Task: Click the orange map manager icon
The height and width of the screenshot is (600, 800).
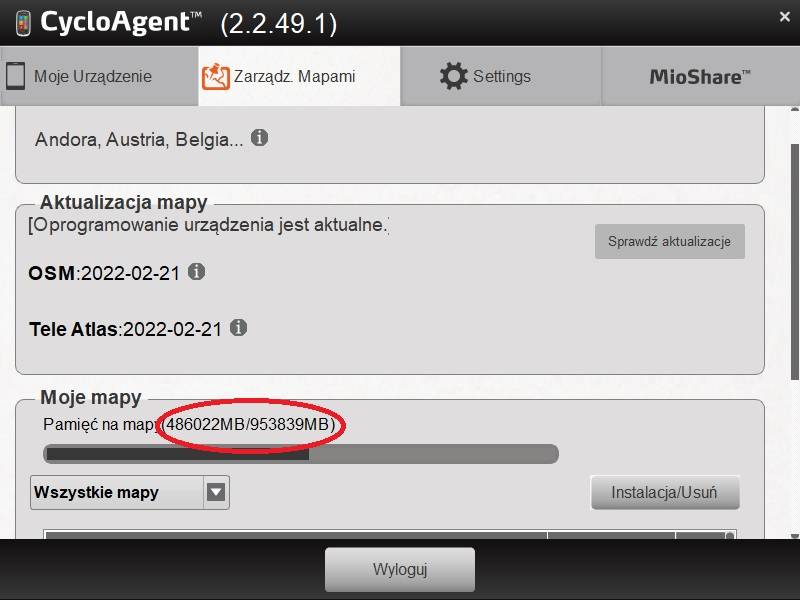Action: click(215, 77)
